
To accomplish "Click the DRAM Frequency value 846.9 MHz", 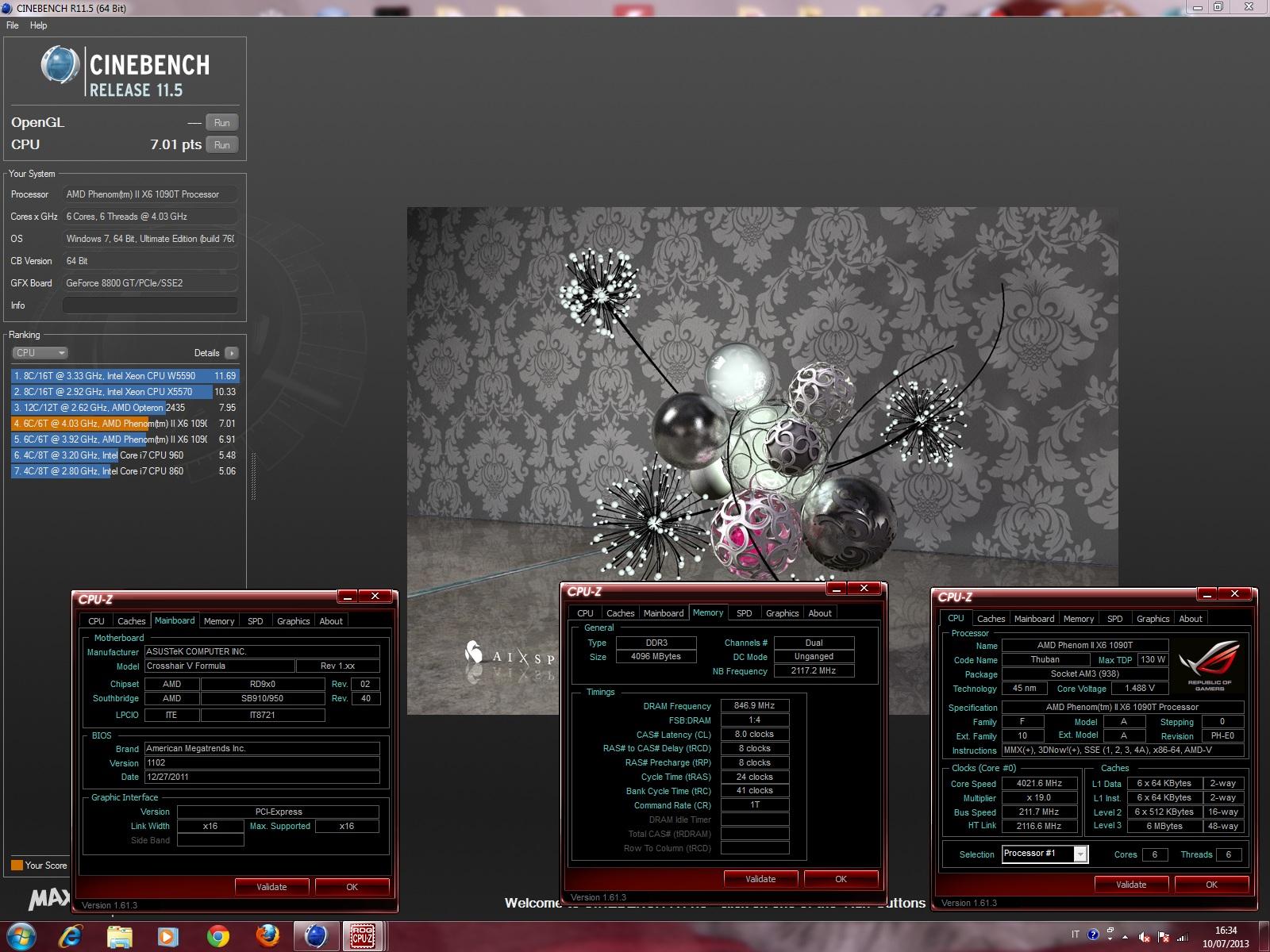I will coord(755,706).
